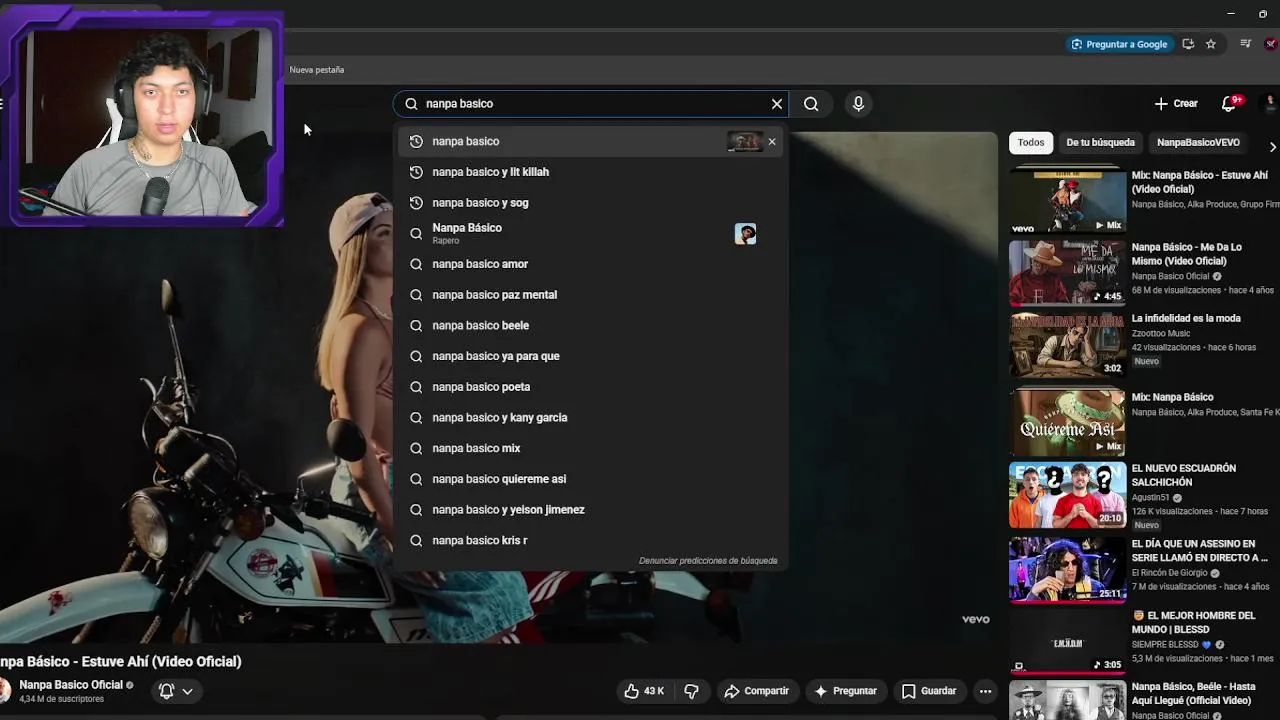Save video with Guardar button
1280x720 pixels.
[x=929, y=691]
